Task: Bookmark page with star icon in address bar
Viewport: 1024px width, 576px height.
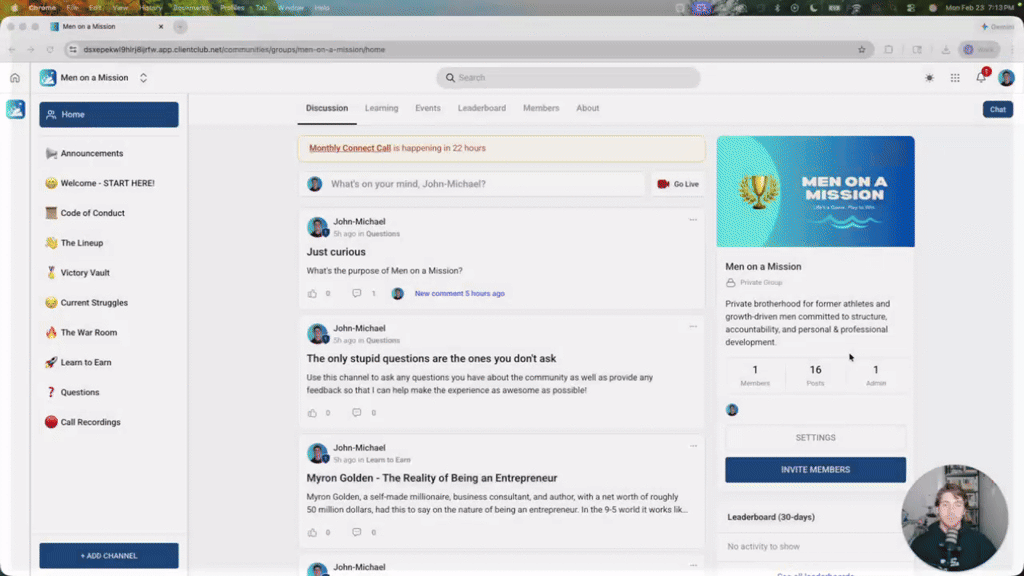Action: [x=861, y=50]
